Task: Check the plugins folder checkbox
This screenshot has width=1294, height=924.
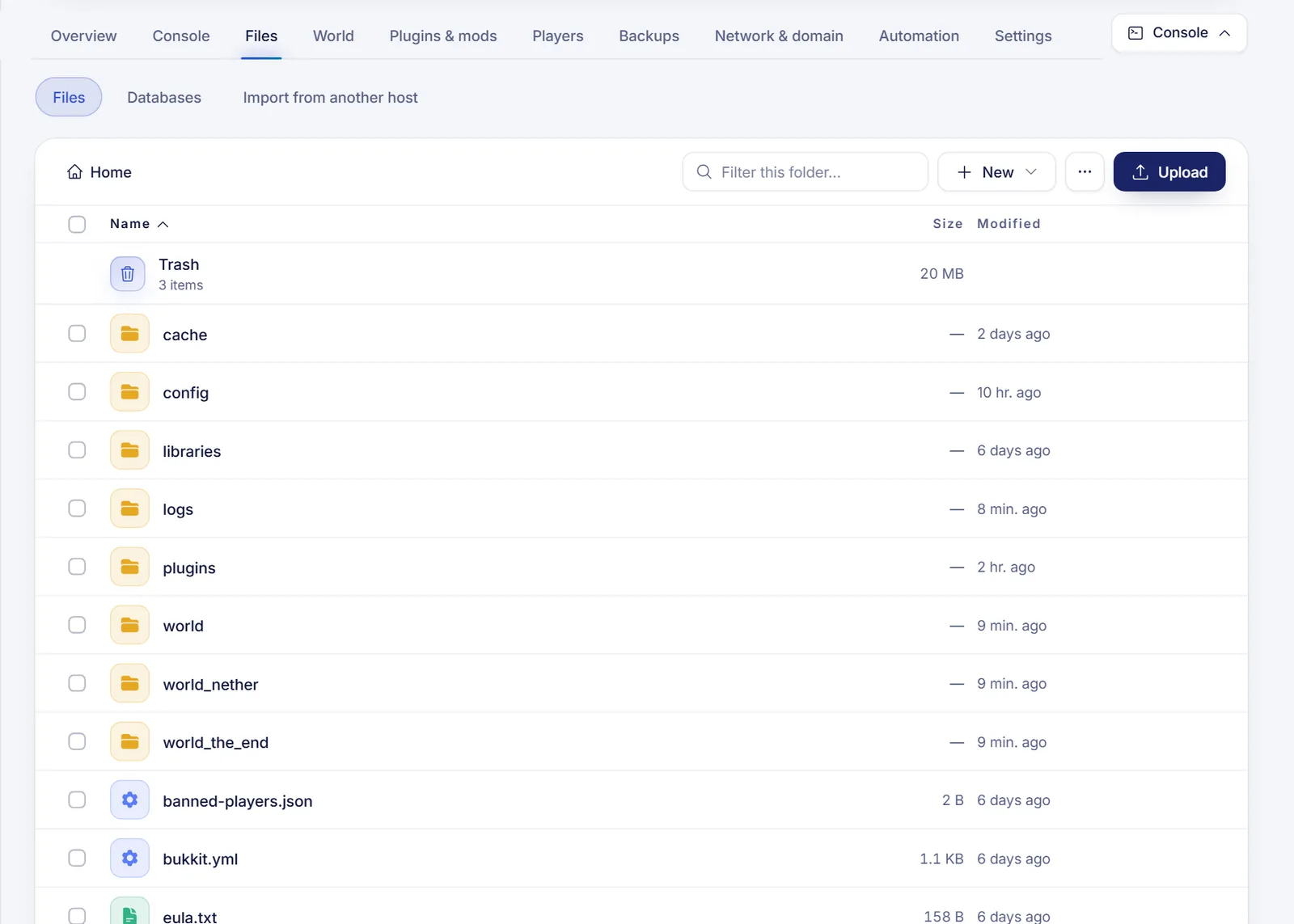Action: coord(77,566)
